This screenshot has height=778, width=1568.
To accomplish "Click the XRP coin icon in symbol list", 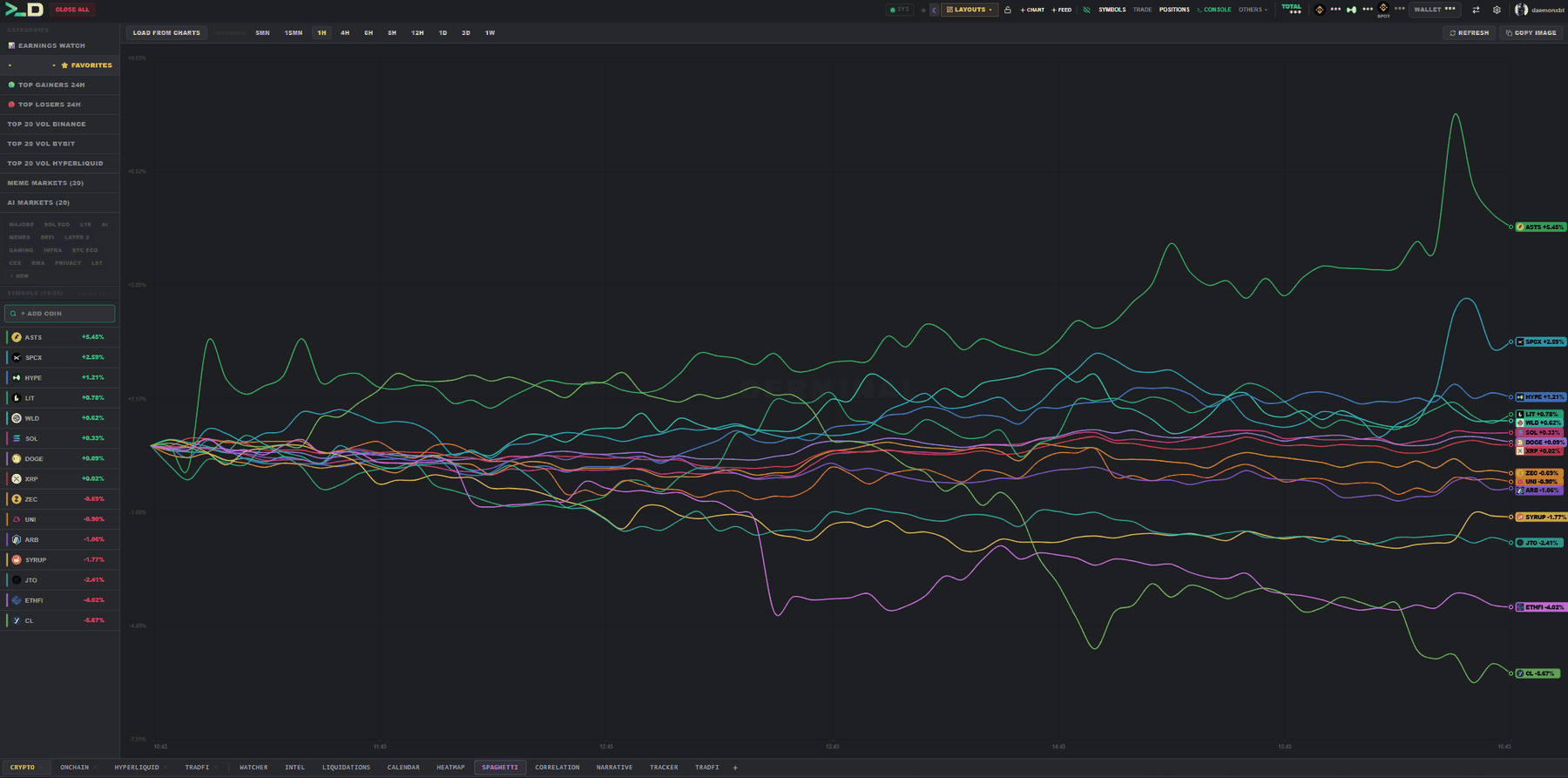I will tap(17, 479).
